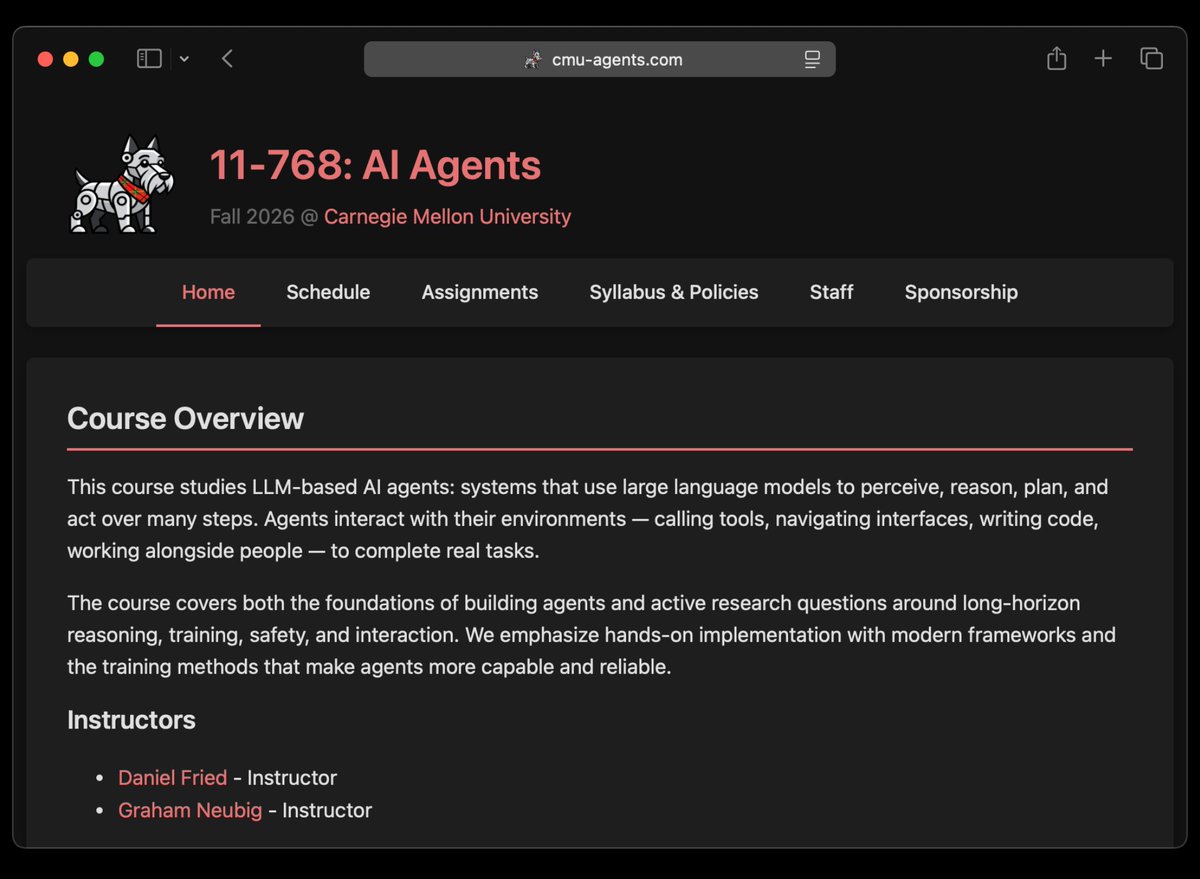
Task: Click the yellow minimize window button
Action: click(71, 59)
